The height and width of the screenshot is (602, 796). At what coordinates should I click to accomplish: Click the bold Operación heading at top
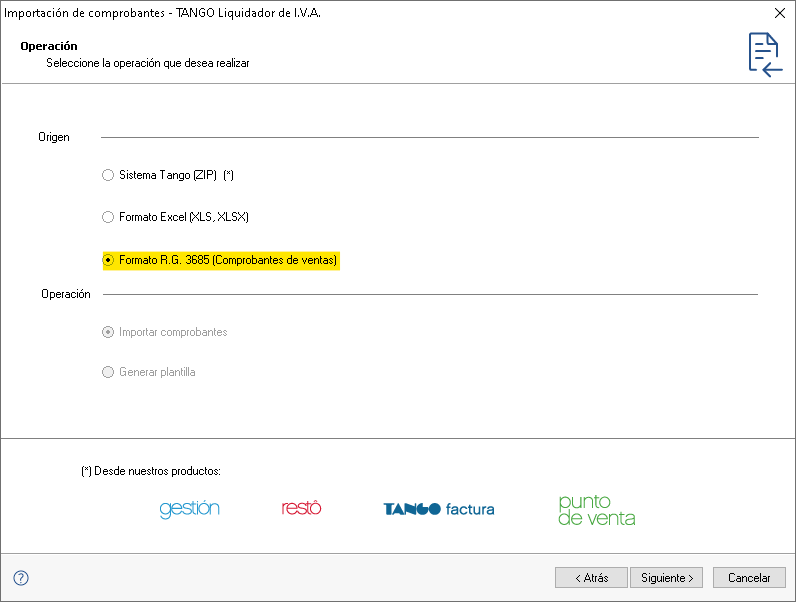[49, 46]
